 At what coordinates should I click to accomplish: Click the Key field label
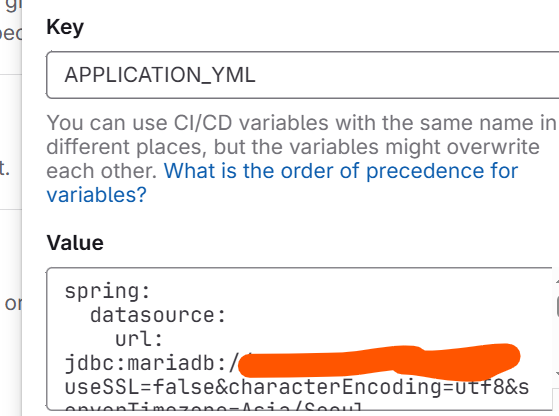pyautogui.click(x=65, y=27)
